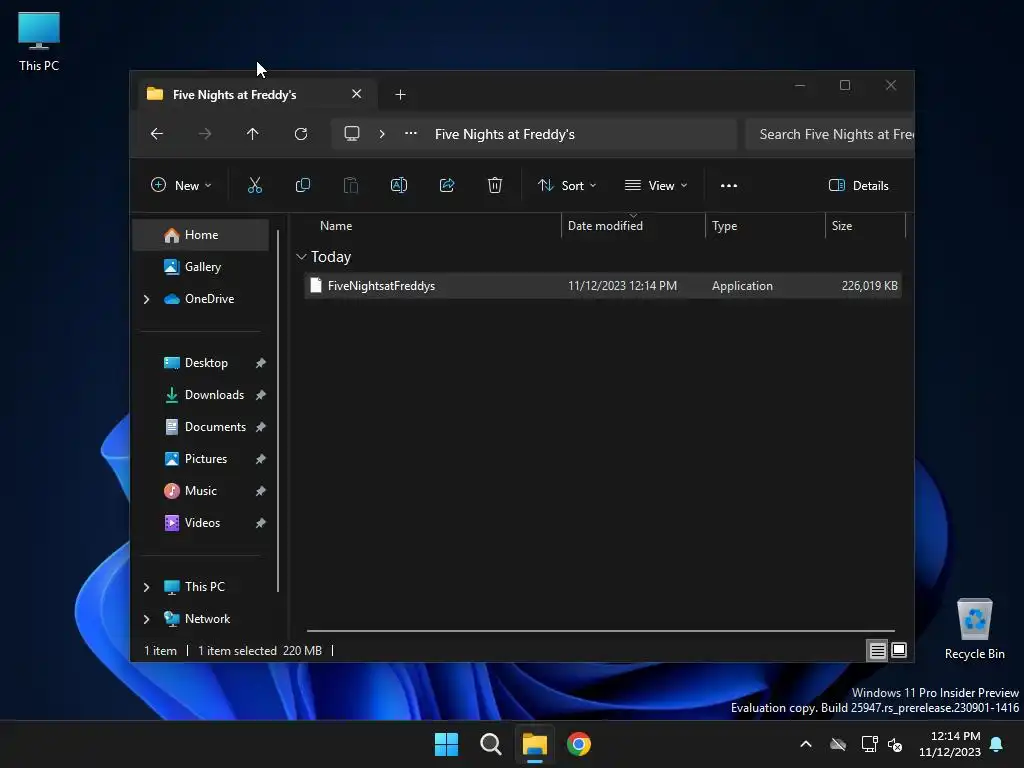1024x768 pixels.
Task: Click the taskbar clock and date
Action: click(x=950, y=744)
